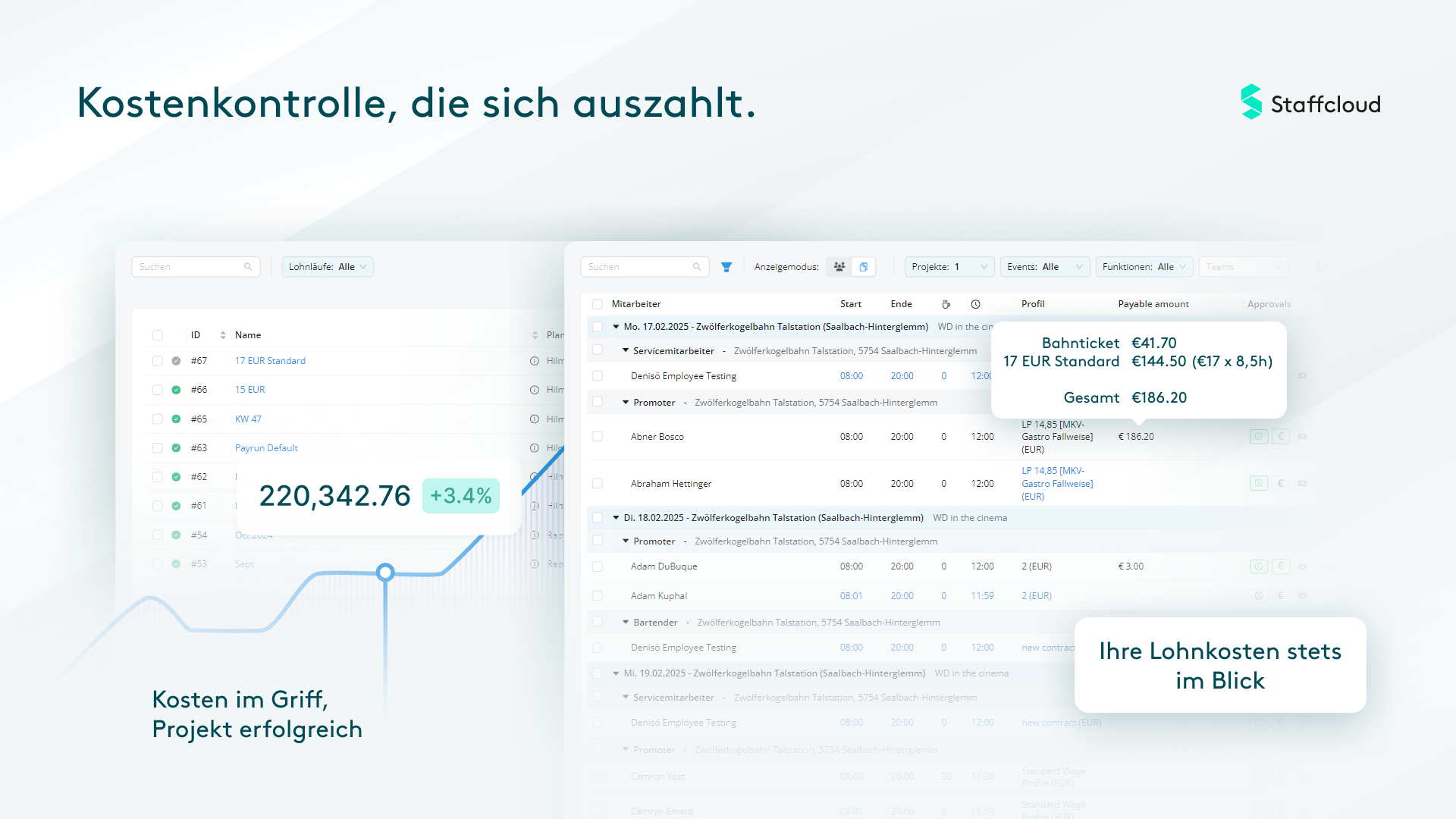Select the copy-style display mode icon
The height and width of the screenshot is (819, 1456).
point(863,267)
